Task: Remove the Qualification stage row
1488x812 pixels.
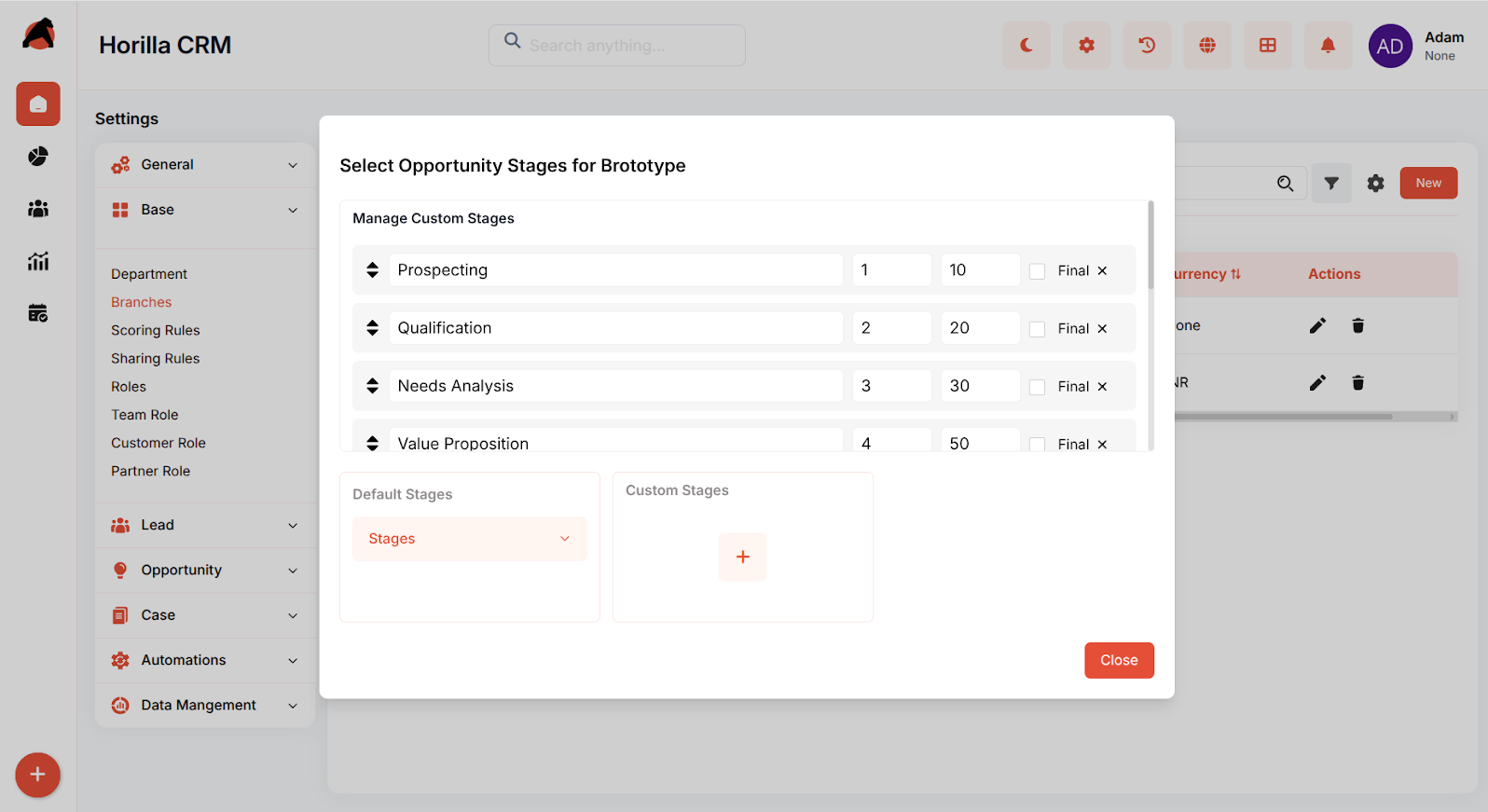Action: pyautogui.click(x=1102, y=328)
